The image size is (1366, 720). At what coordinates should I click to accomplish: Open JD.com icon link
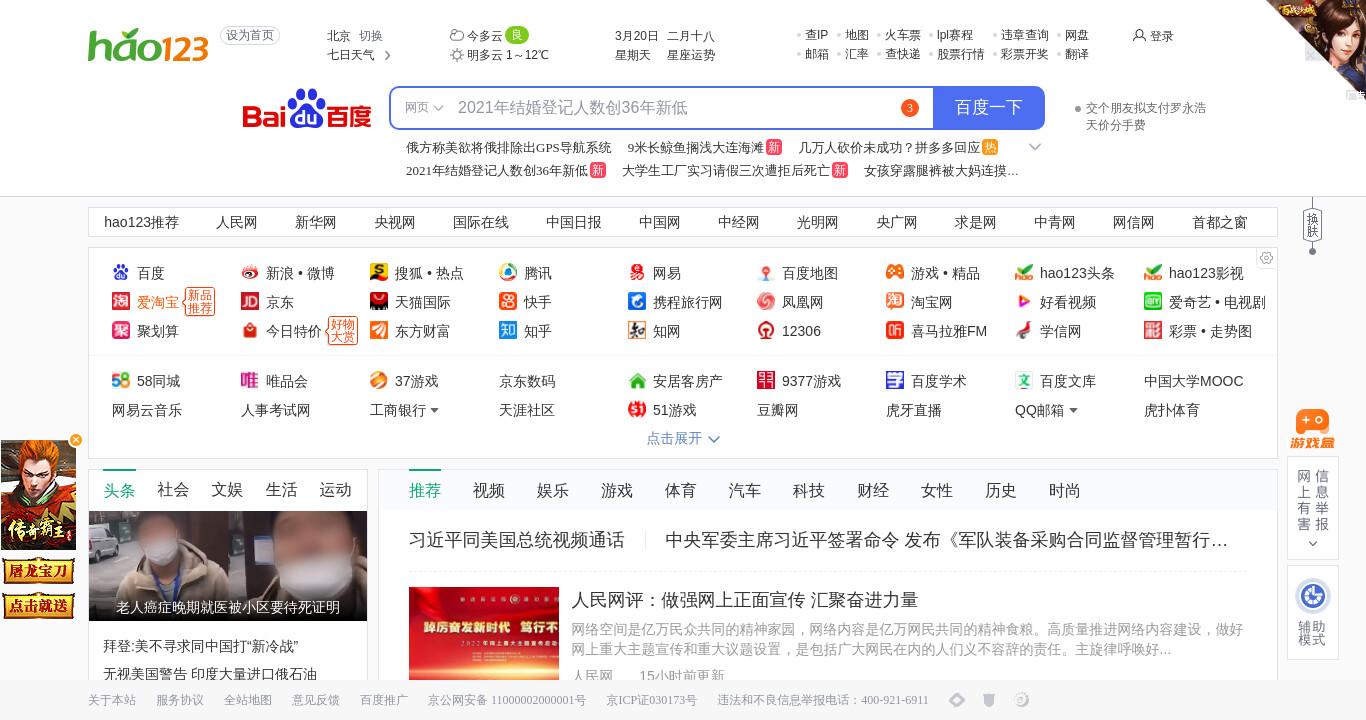click(x=250, y=302)
